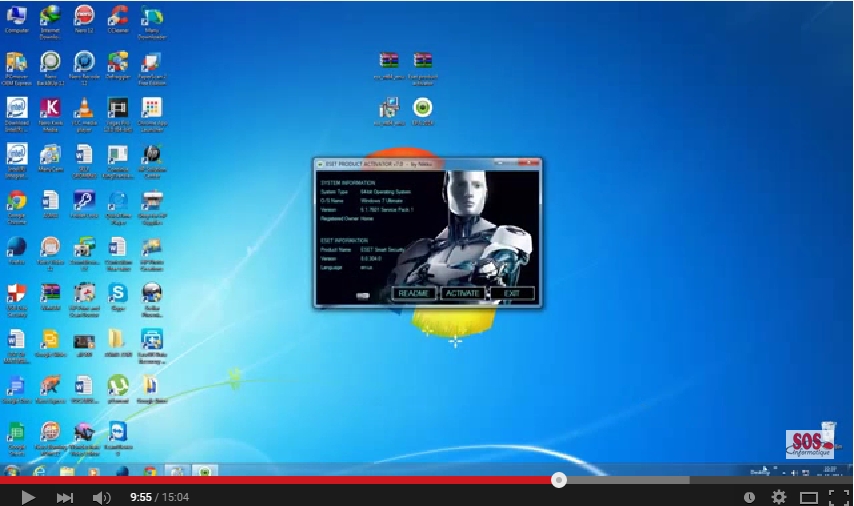Click the EXIT button in ESET activator

pyautogui.click(x=511, y=293)
